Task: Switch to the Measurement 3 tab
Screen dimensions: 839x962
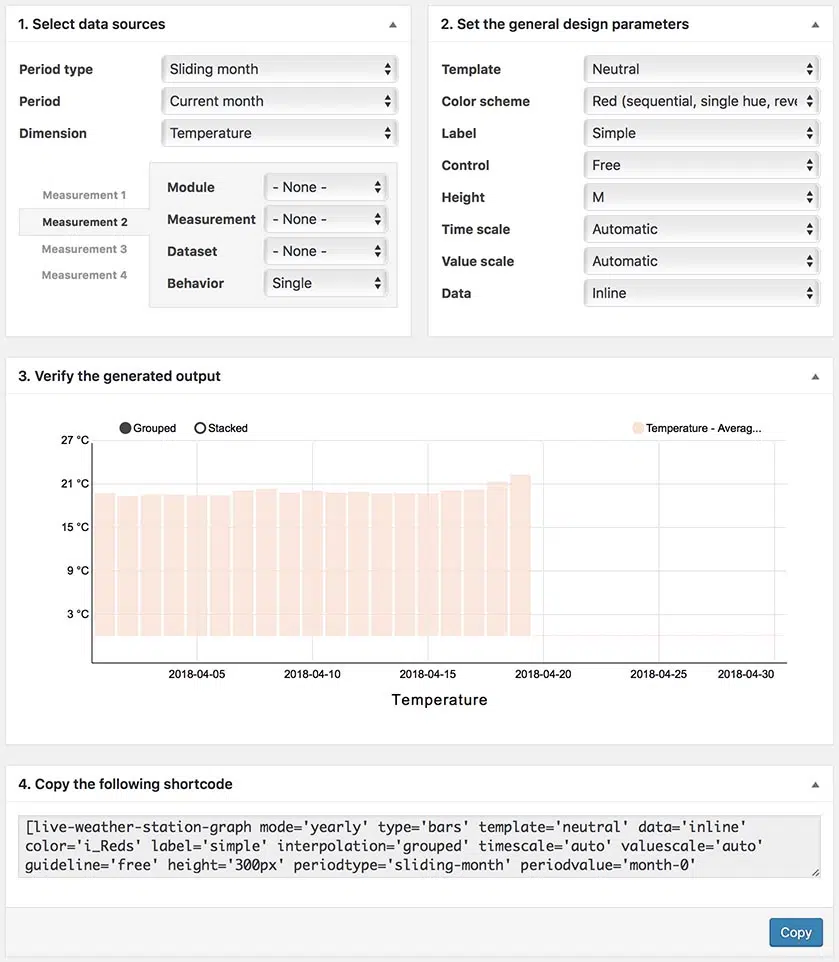Action: click(84, 249)
